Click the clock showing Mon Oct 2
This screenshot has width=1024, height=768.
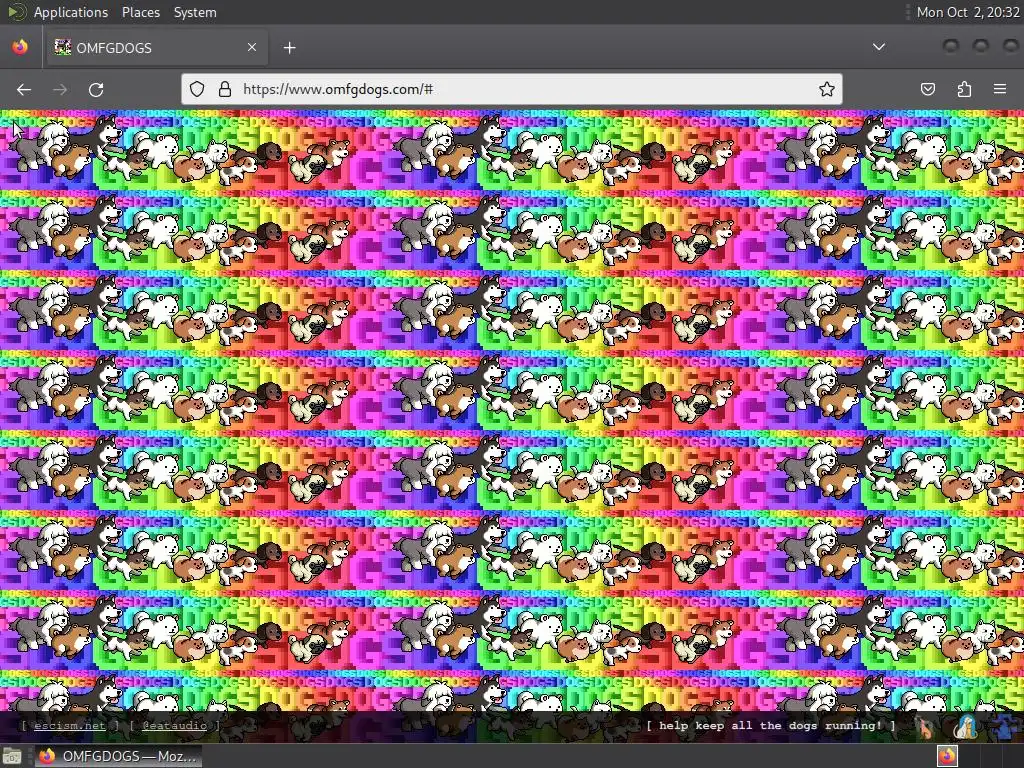968,12
